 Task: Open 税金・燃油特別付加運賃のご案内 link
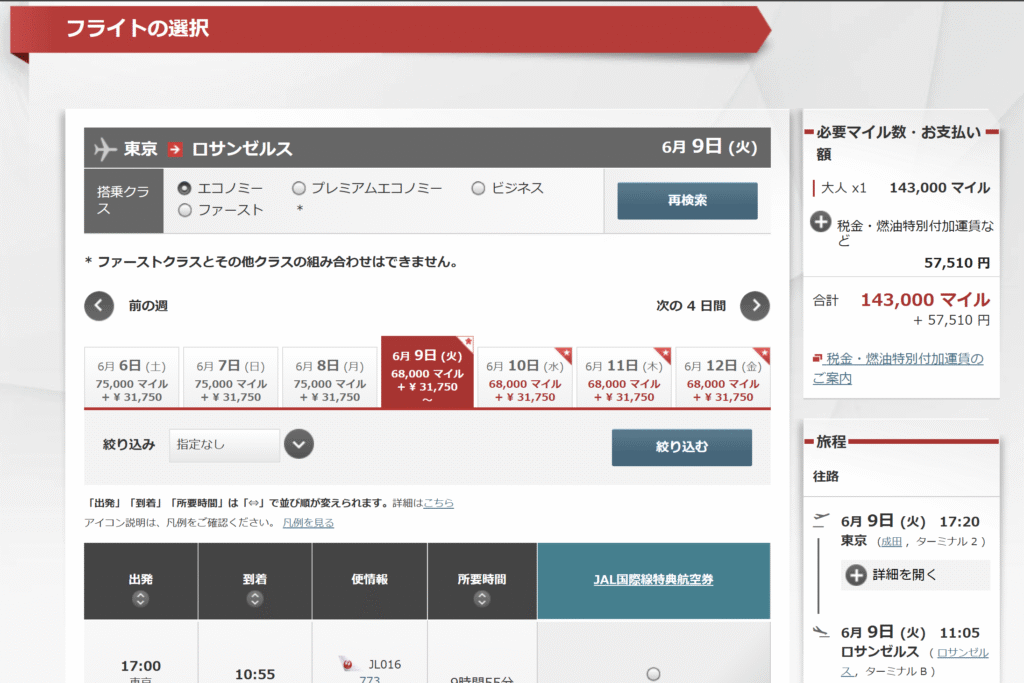(x=898, y=368)
